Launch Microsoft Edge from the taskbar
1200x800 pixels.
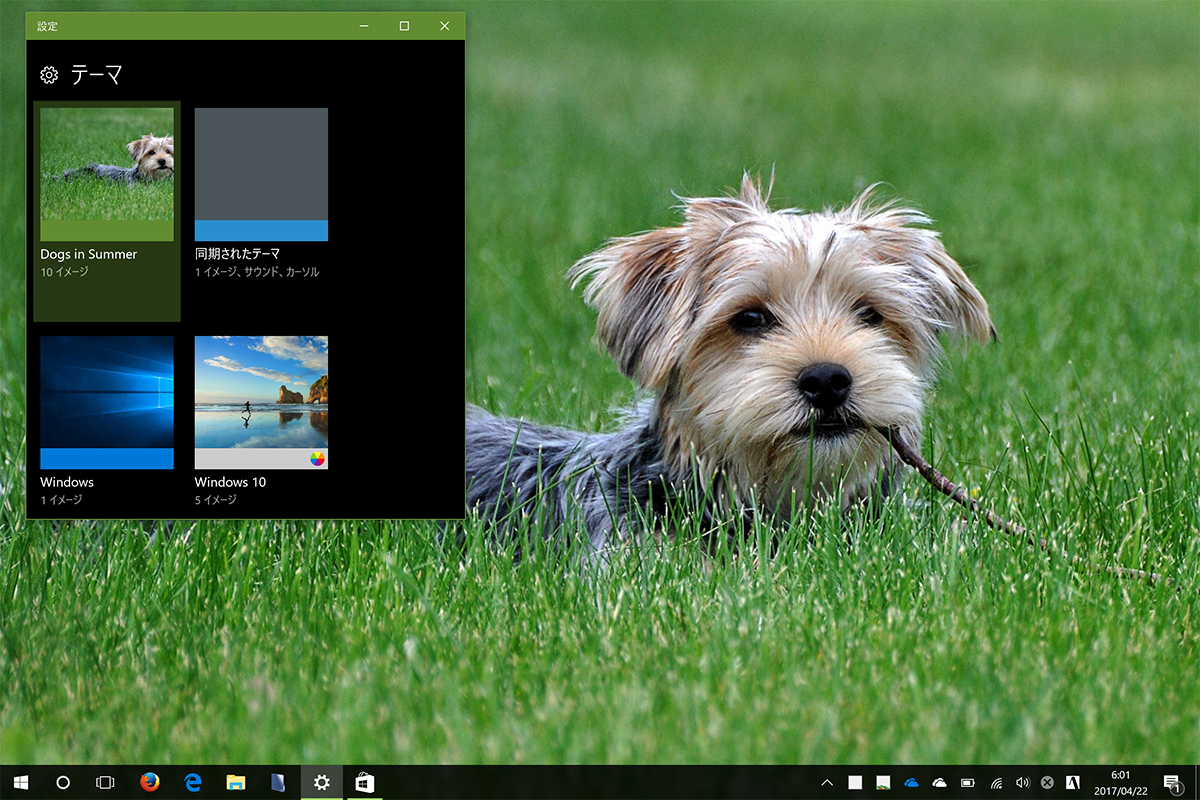[x=193, y=782]
